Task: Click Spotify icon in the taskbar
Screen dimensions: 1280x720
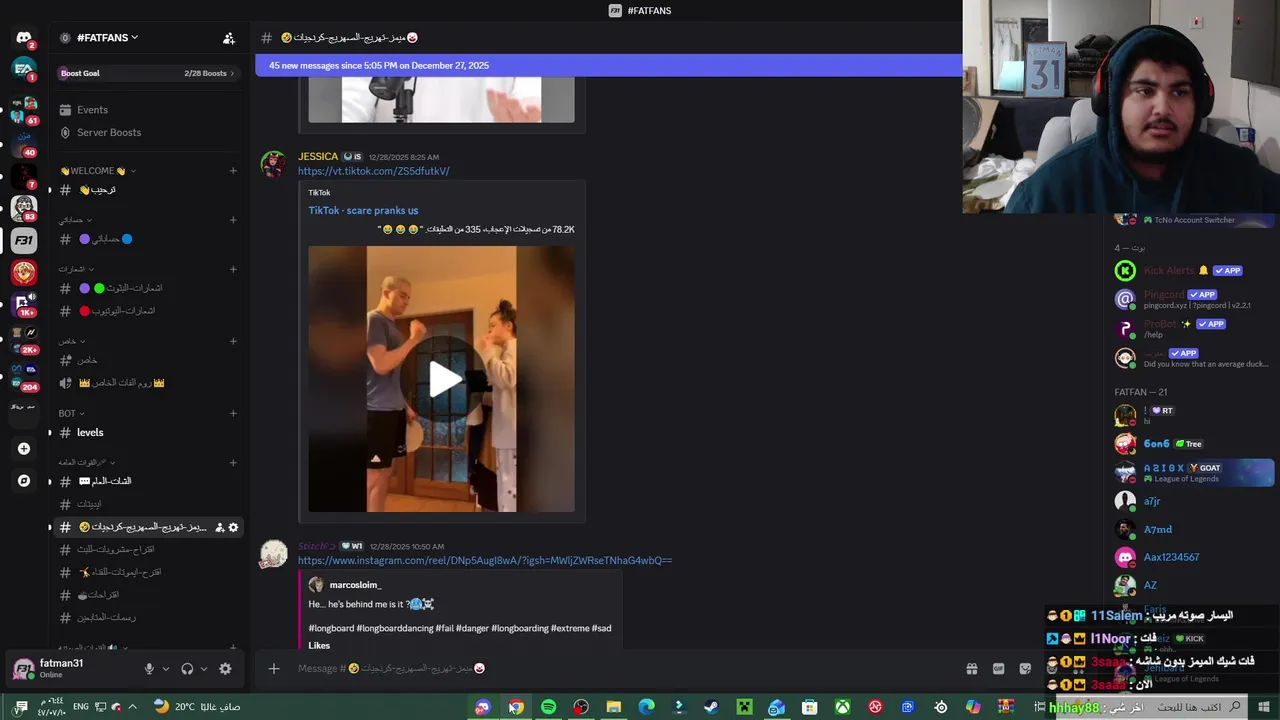Action: click(548, 707)
